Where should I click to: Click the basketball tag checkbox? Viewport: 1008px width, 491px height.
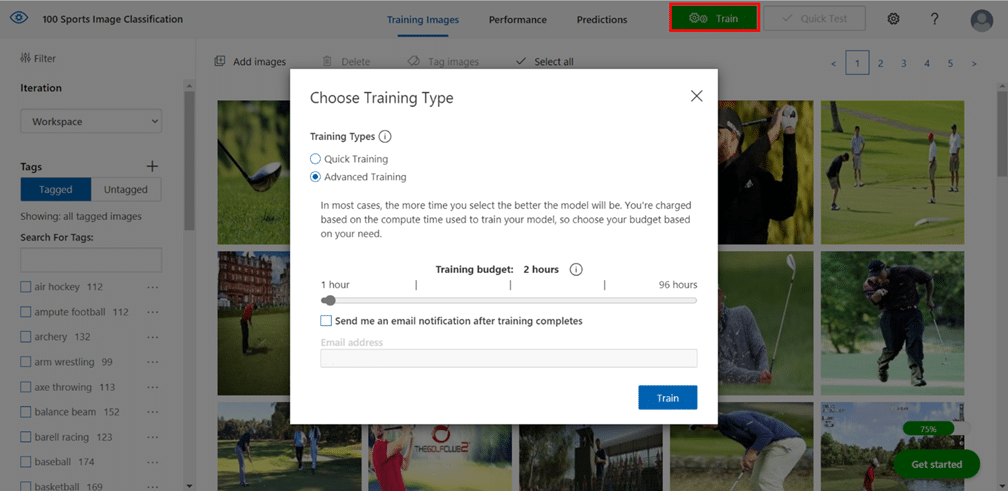[x=26, y=487]
